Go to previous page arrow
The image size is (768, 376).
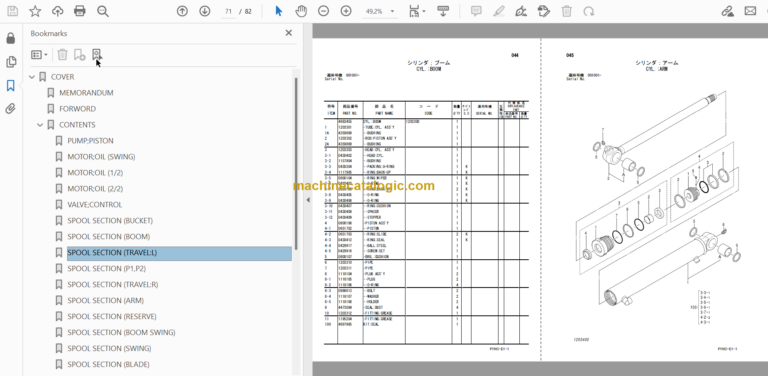(182, 11)
